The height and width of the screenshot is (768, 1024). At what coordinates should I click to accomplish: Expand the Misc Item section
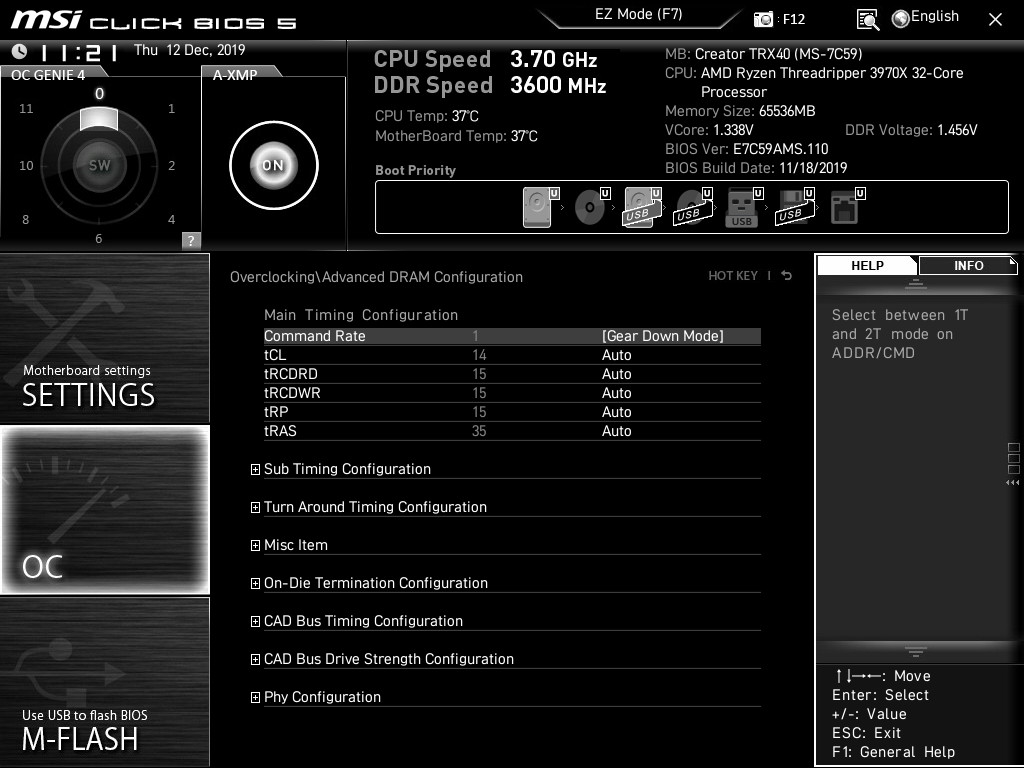pyautogui.click(x=255, y=545)
